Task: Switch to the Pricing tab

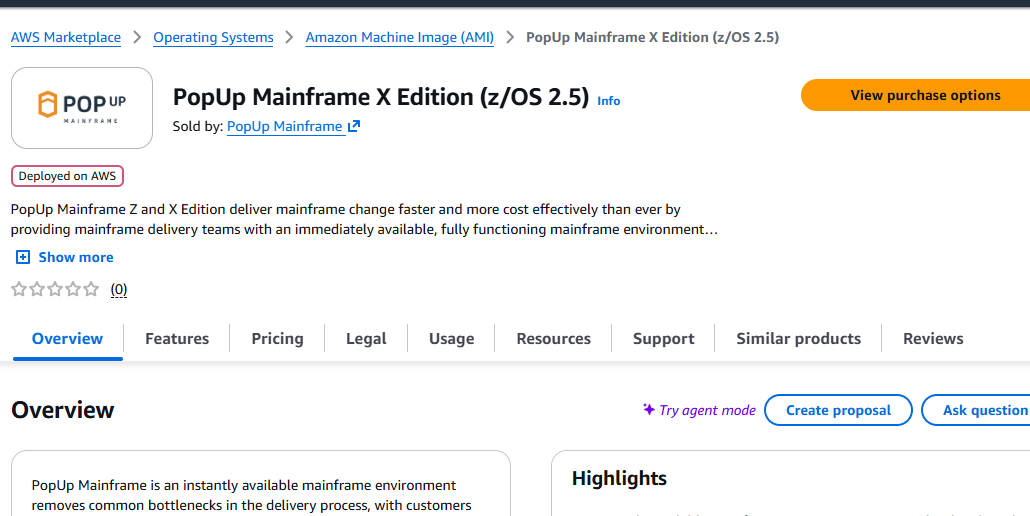Action: (277, 339)
